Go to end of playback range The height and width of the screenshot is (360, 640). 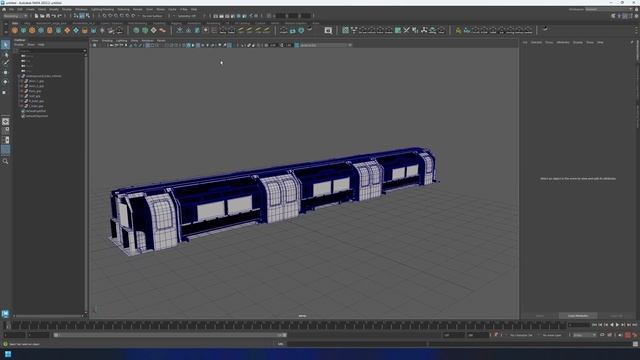pyautogui.click(x=635, y=325)
